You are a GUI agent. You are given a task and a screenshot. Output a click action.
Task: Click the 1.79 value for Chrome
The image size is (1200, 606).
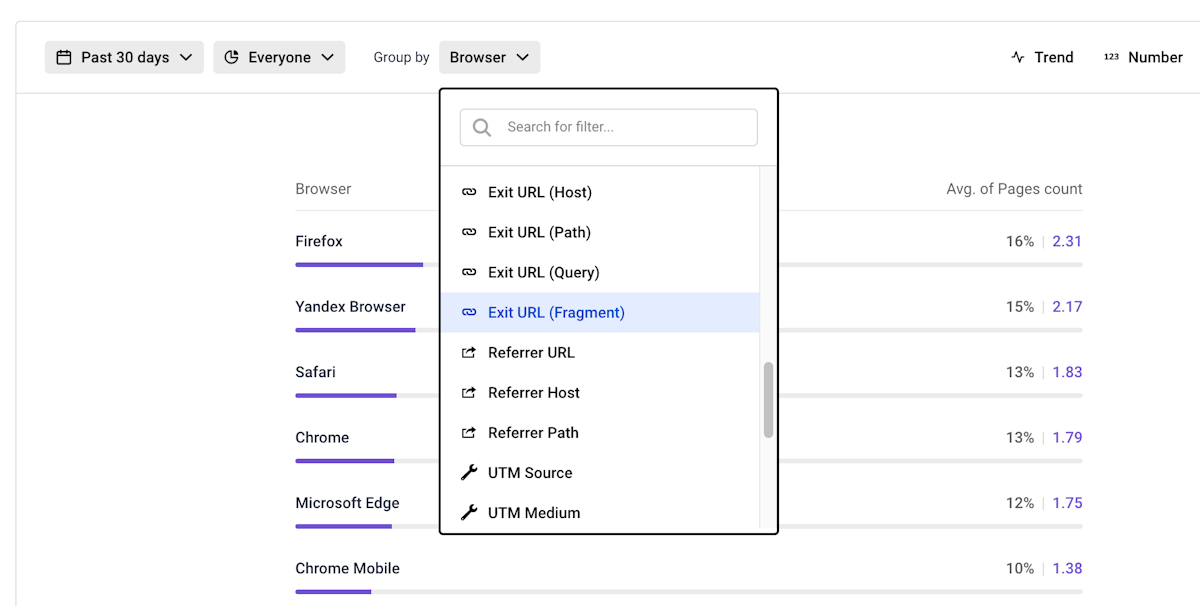click(1067, 437)
